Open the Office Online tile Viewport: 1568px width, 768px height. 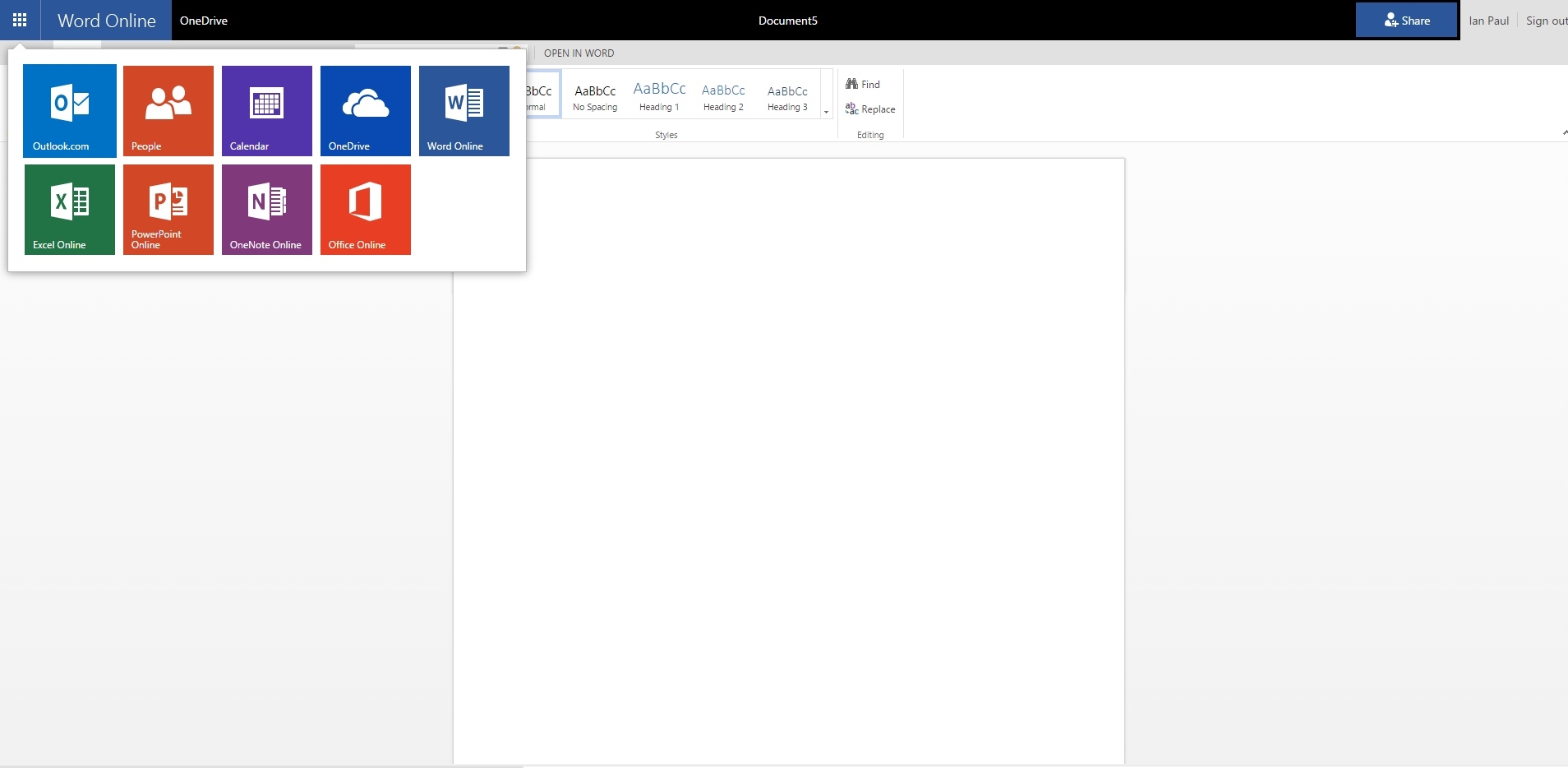point(366,210)
